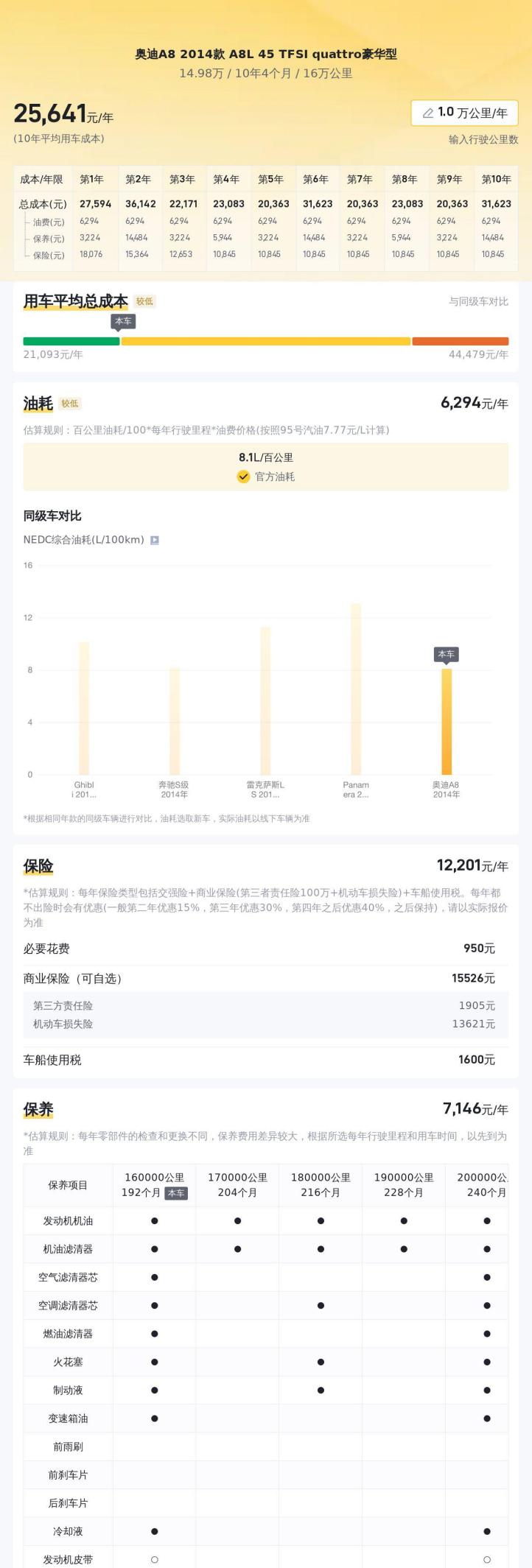This screenshot has width=532, height=1568.
Task: Click the 必要花费 insurance row
Action: tap(266, 949)
